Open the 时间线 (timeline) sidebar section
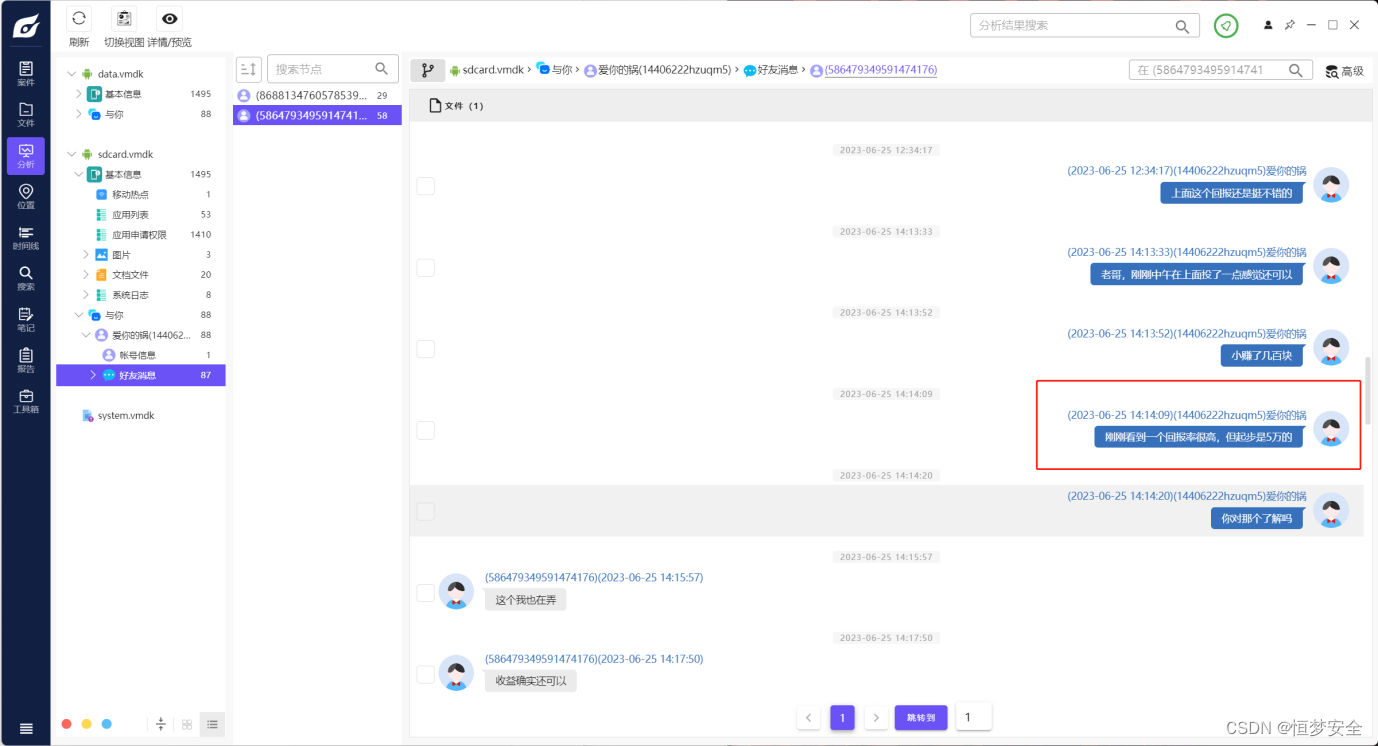Image resolution: width=1378 pixels, height=746 pixels. pos(26,237)
